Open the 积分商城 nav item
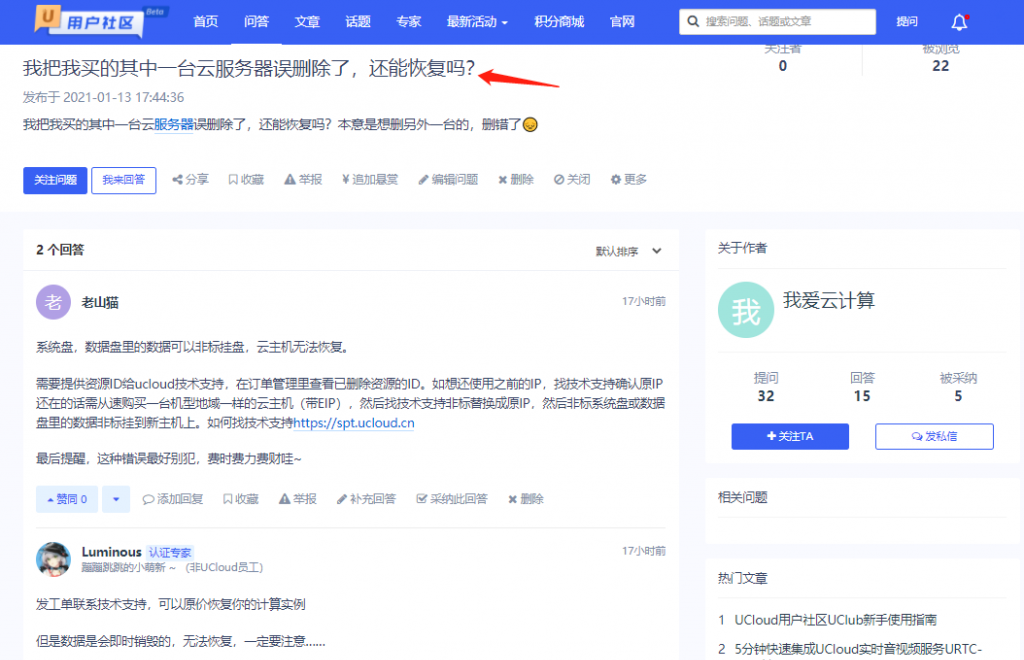This screenshot has height=660, width=1024. point(559,22)
